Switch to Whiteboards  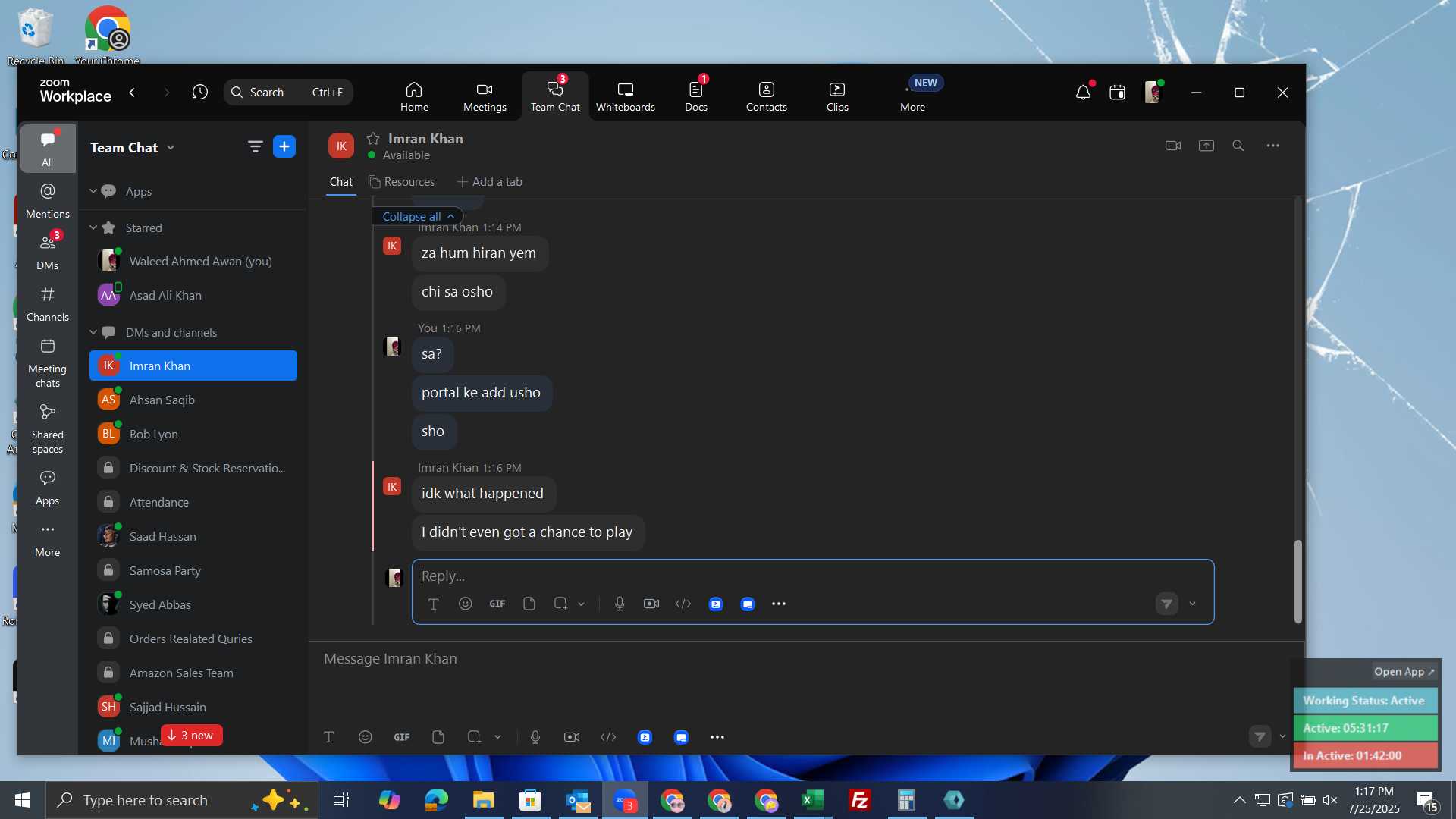tap(626, 96)
